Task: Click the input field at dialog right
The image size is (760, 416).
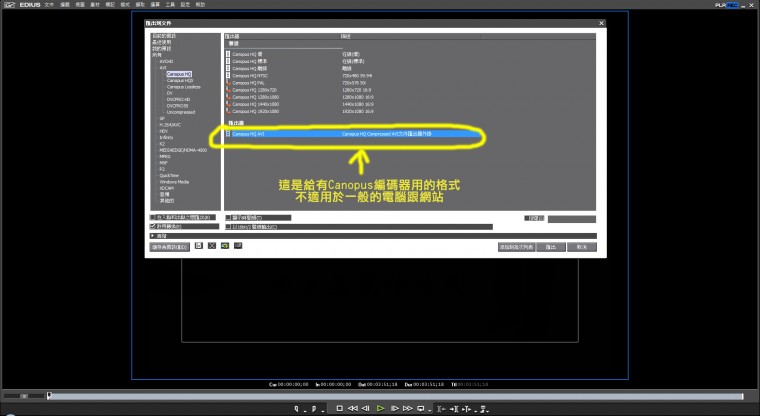Action: 571,219
